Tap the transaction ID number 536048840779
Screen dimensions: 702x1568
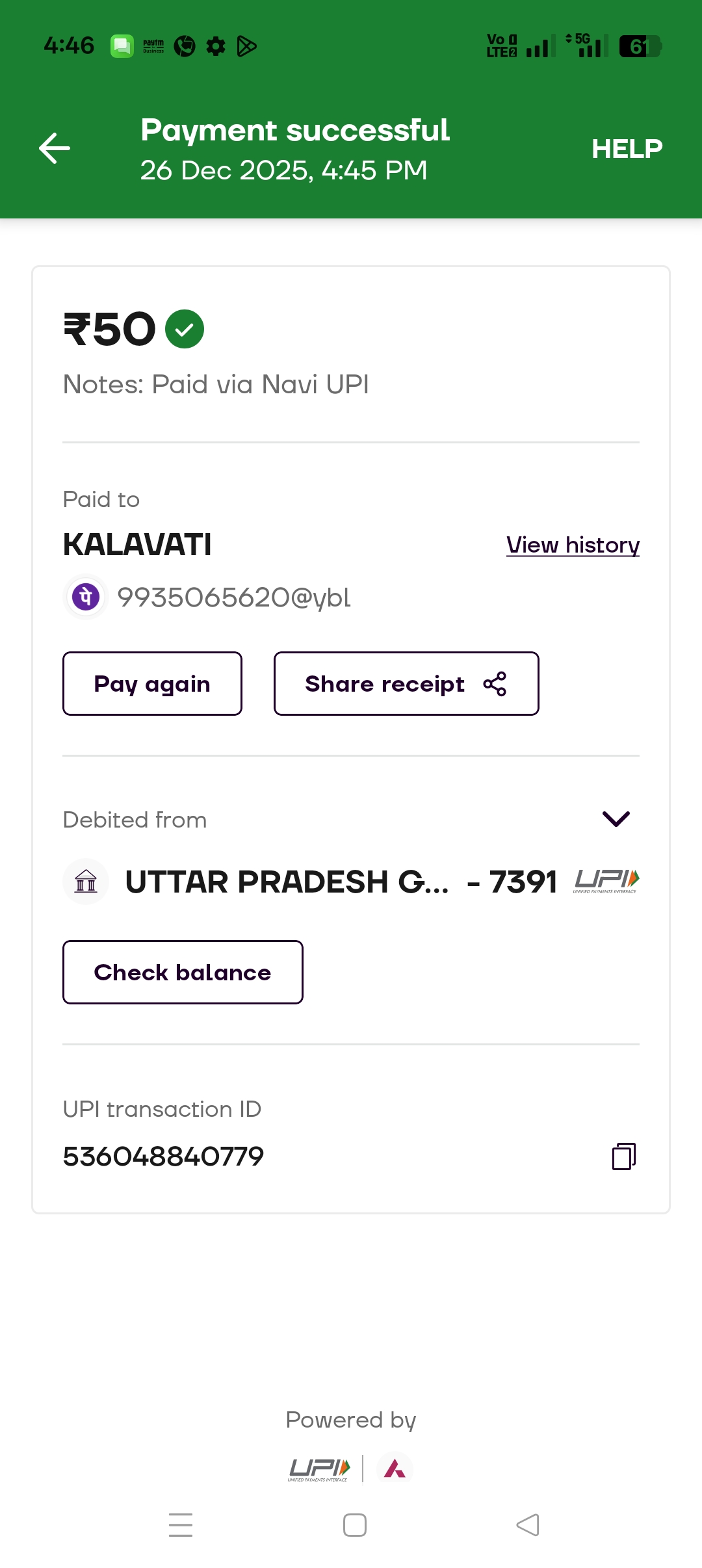[x=163, y=1156]
